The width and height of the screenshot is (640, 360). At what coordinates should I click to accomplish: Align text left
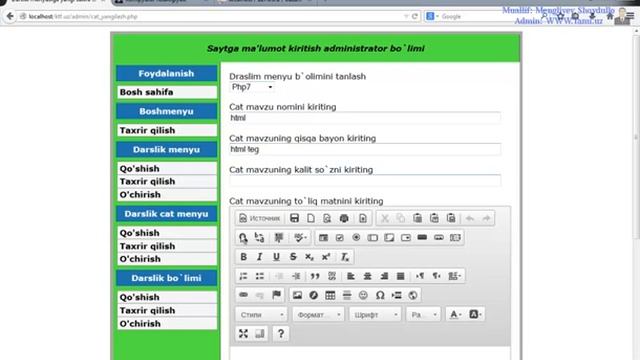(351, 276)
